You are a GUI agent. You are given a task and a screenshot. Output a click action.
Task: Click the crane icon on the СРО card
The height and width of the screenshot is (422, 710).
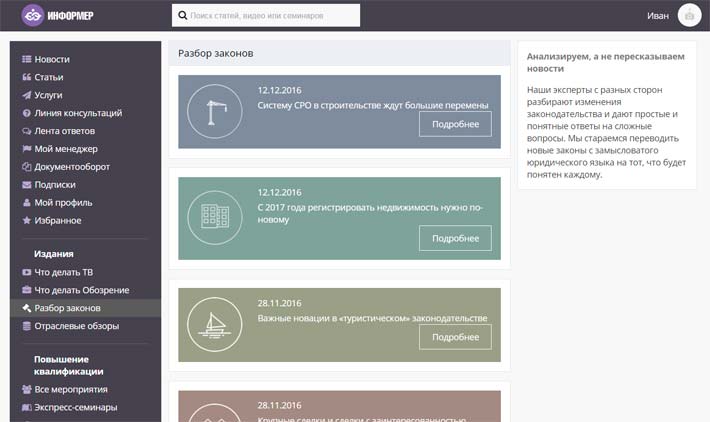tap(215, 111)
